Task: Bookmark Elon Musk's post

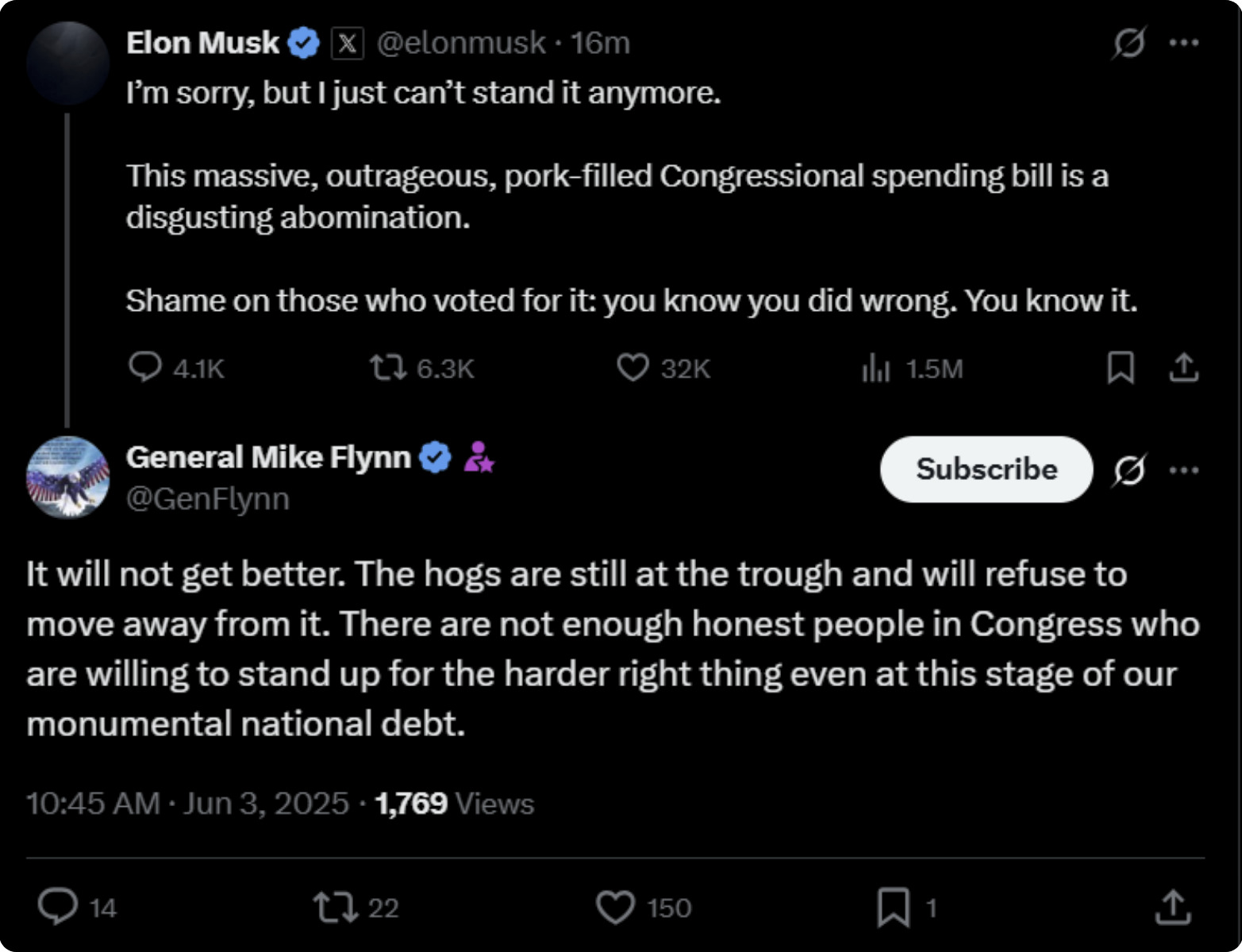Action: point(1121,367)
